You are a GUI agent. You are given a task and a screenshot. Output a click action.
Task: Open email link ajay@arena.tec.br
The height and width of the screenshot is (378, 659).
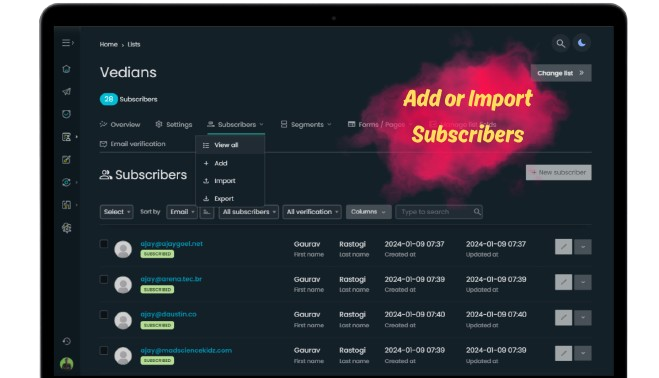(171, 279)
